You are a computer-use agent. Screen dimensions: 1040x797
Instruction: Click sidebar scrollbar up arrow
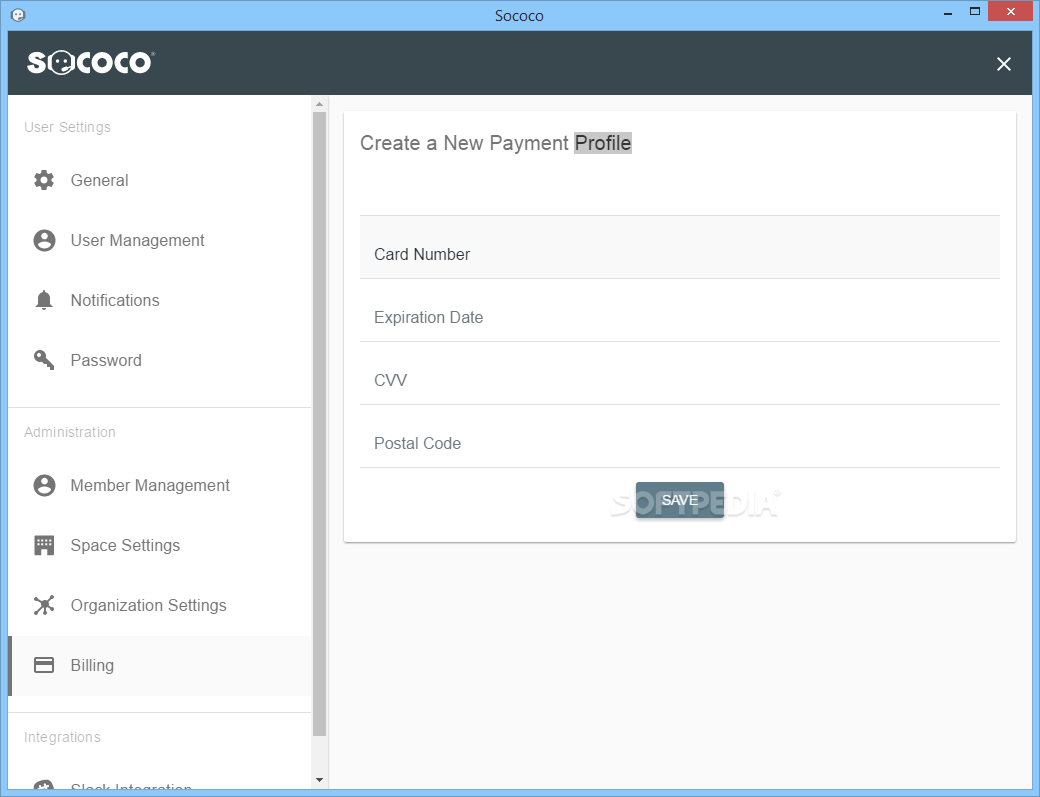[x=319, y=104]
